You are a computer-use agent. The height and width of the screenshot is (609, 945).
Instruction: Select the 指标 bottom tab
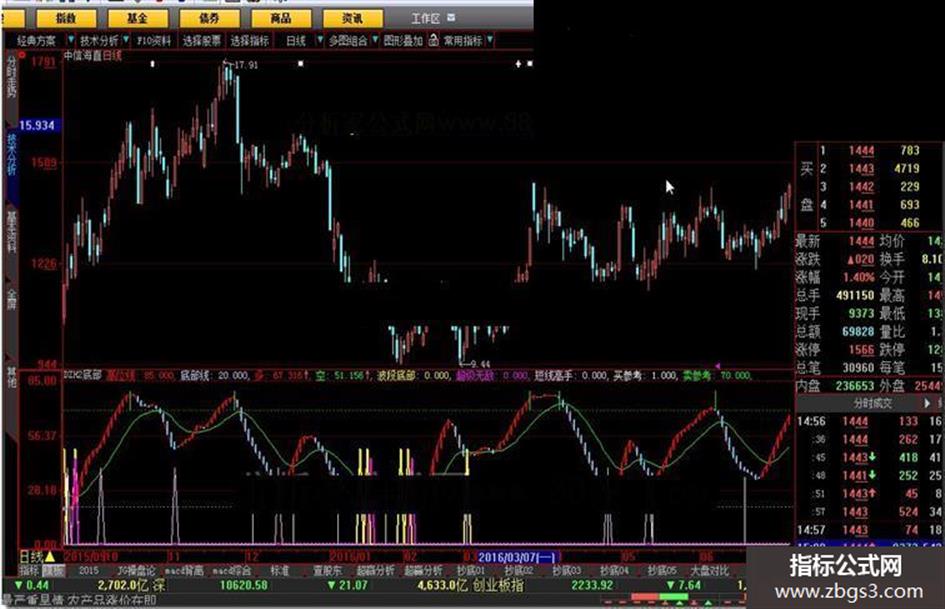pos(30,570)
